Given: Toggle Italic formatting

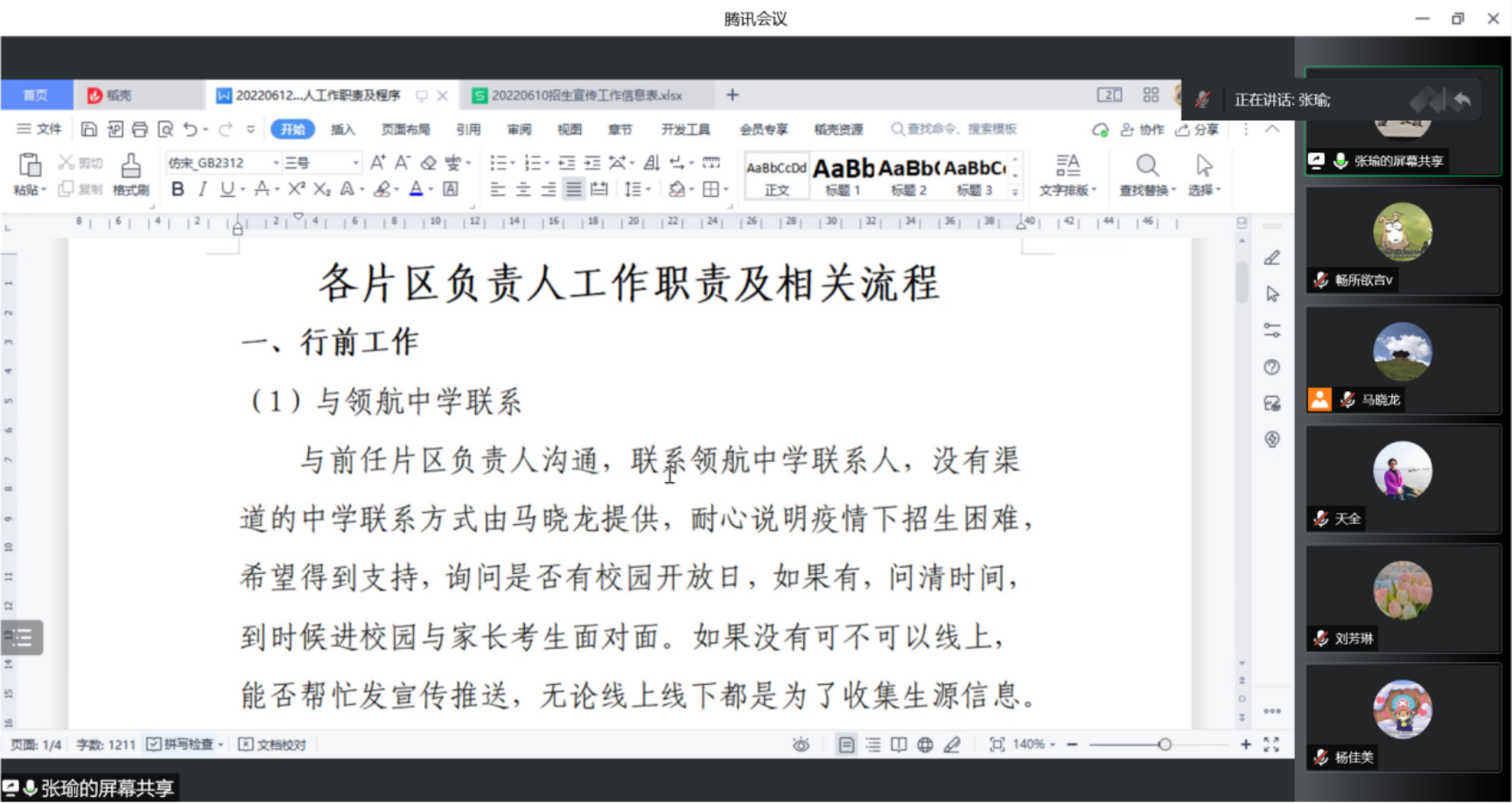Looking at the screenshot, I should [202, 189].
